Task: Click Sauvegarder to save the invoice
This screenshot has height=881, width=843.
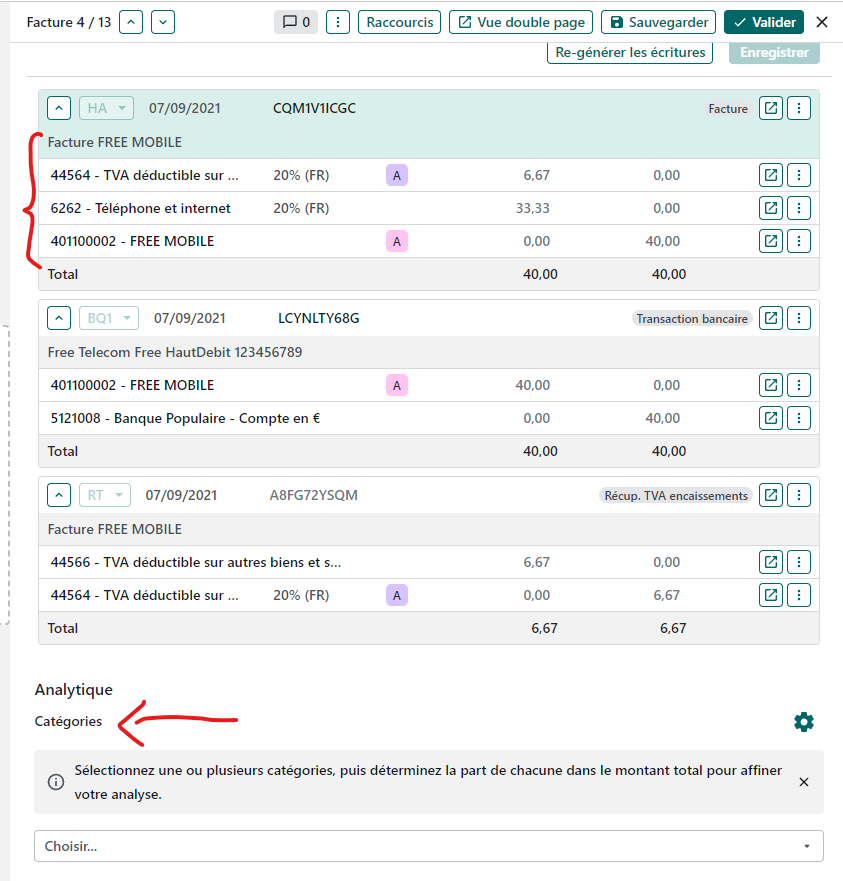Action: [659, 22]
